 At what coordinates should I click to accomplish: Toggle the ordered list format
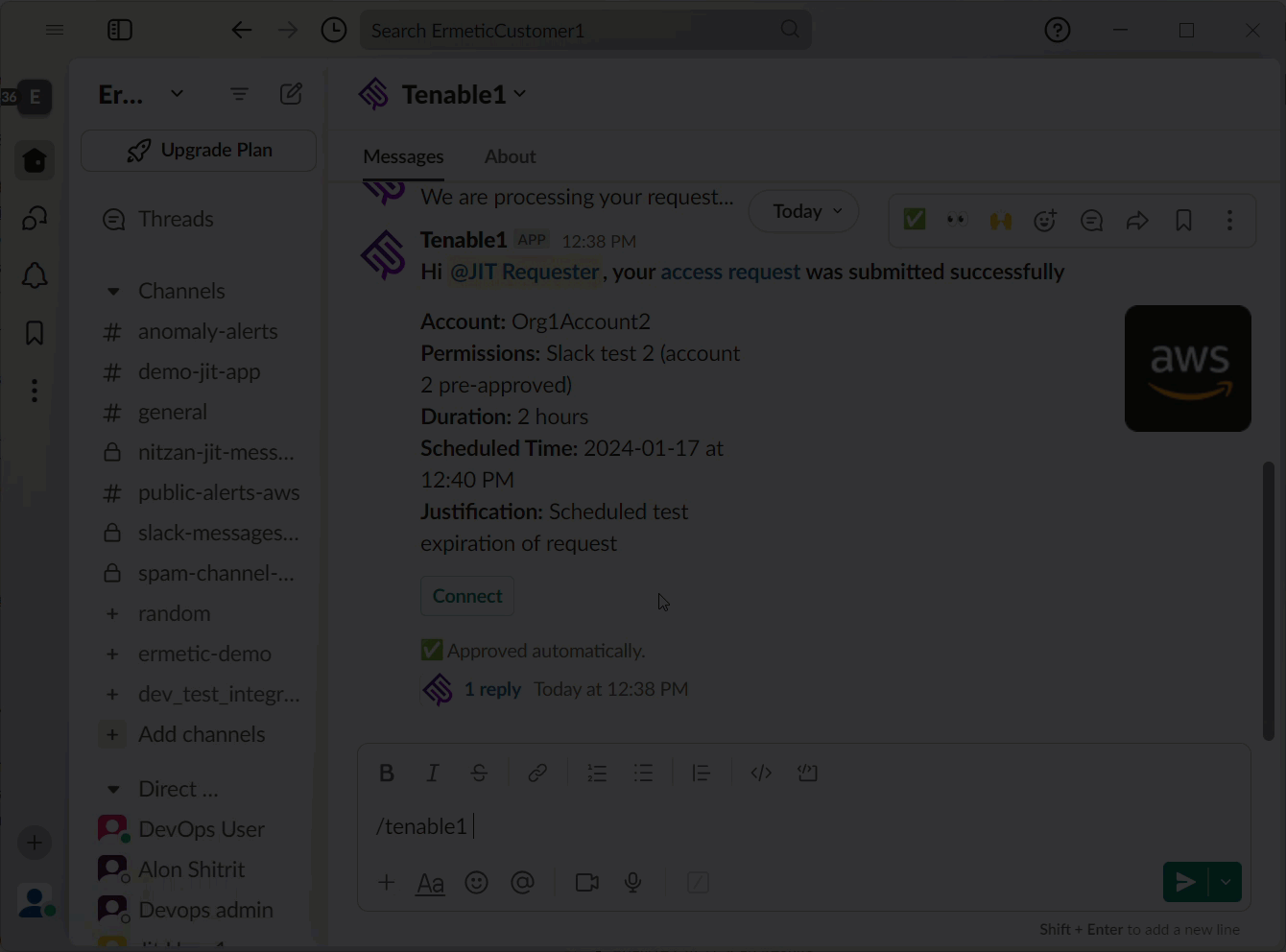point(597,773)
